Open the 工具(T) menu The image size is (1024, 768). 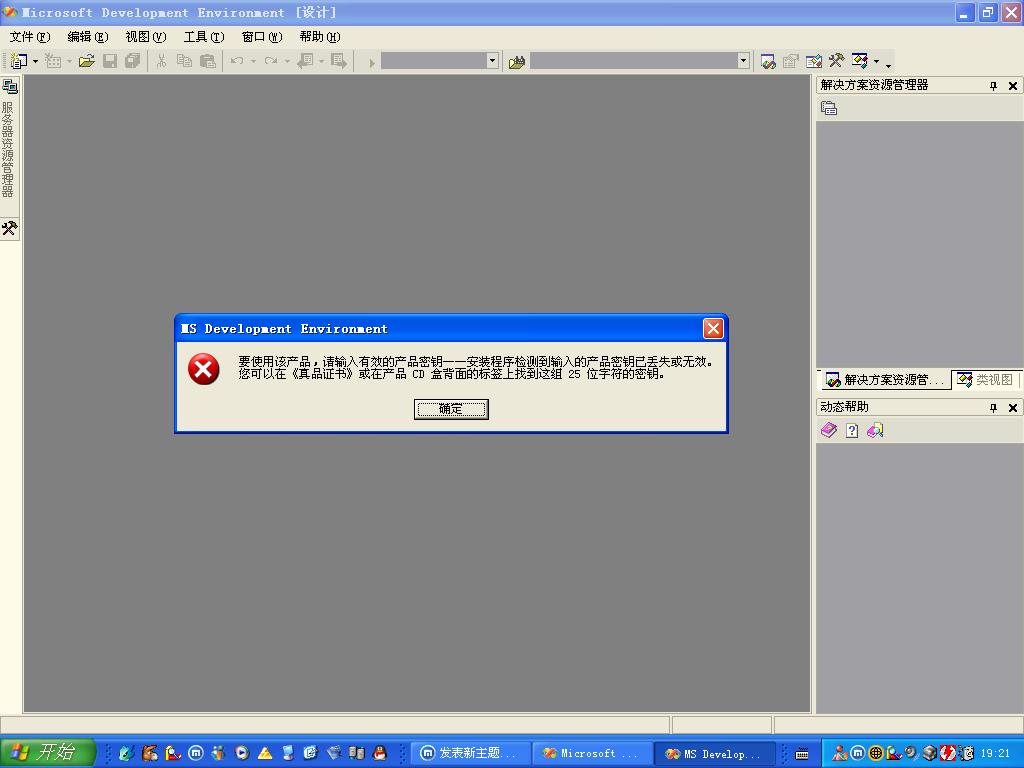pos(204,37)
